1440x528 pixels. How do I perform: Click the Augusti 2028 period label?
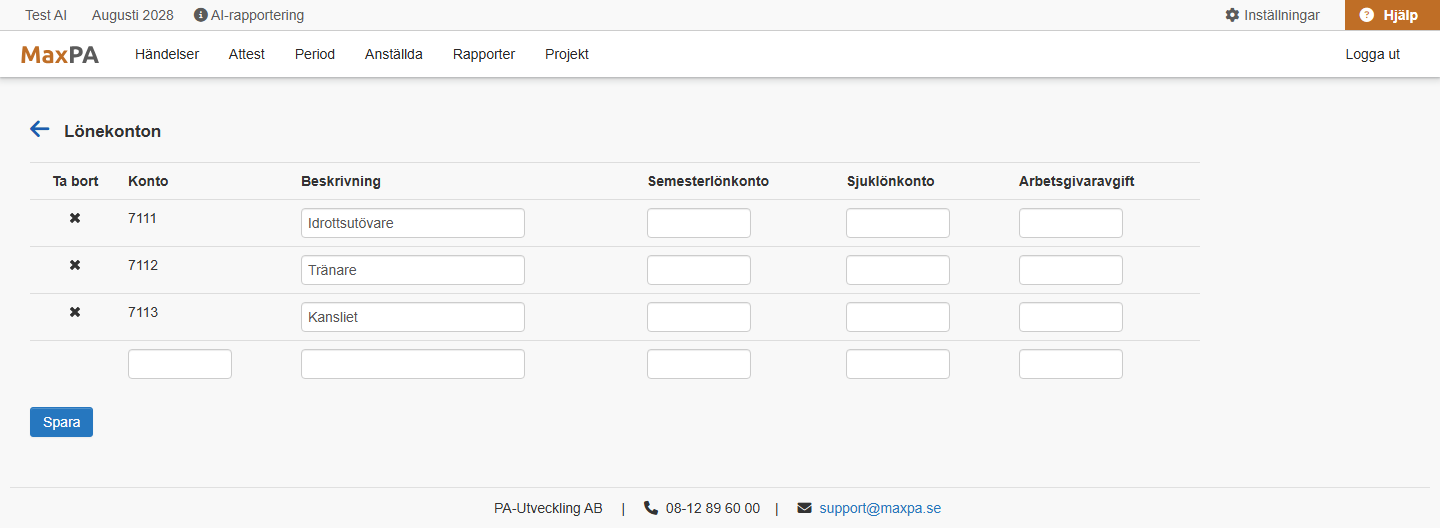[x=132, y=15]
